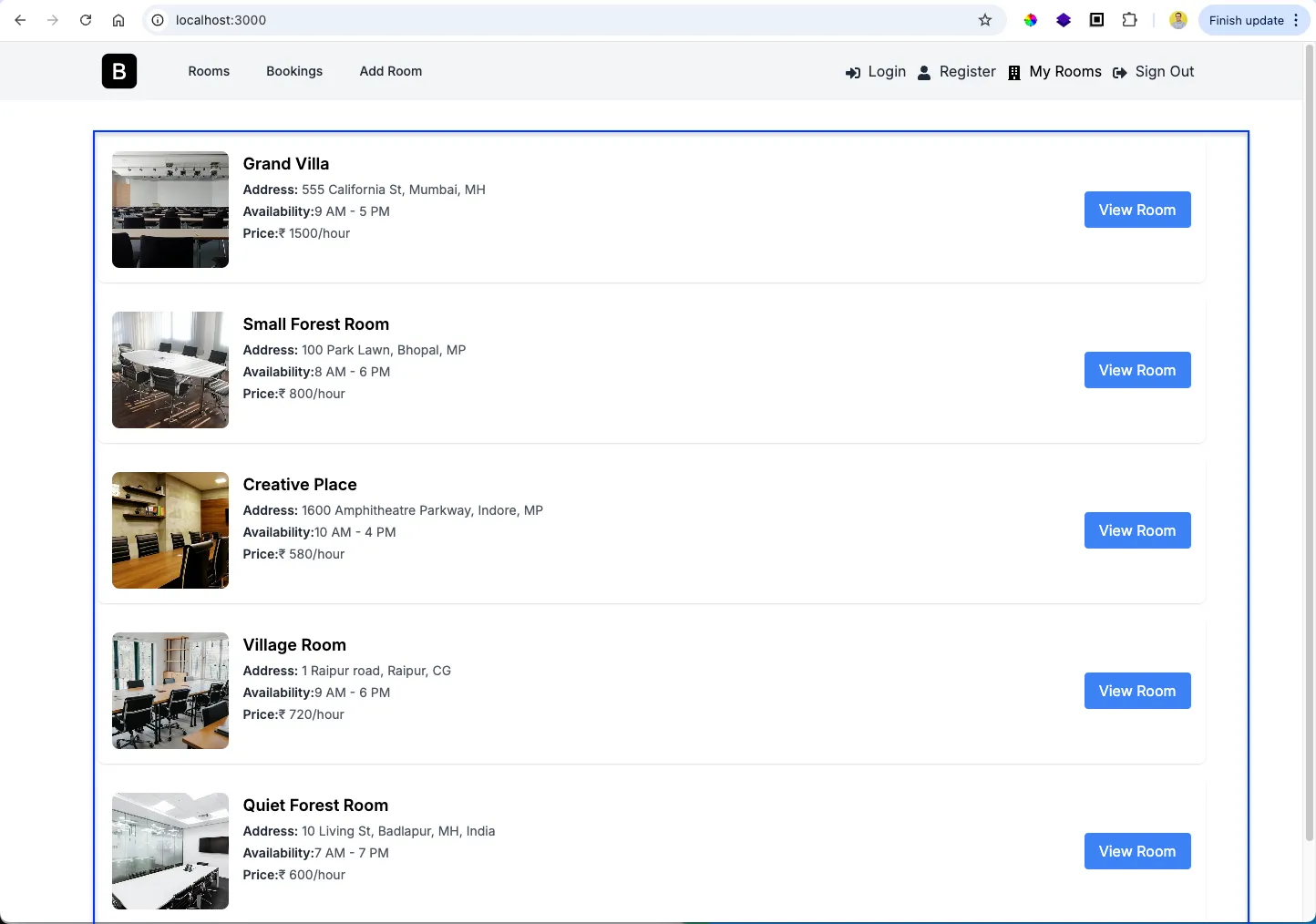
Task: Click the Login arrow icon
Action: click(x=853, y=73)
